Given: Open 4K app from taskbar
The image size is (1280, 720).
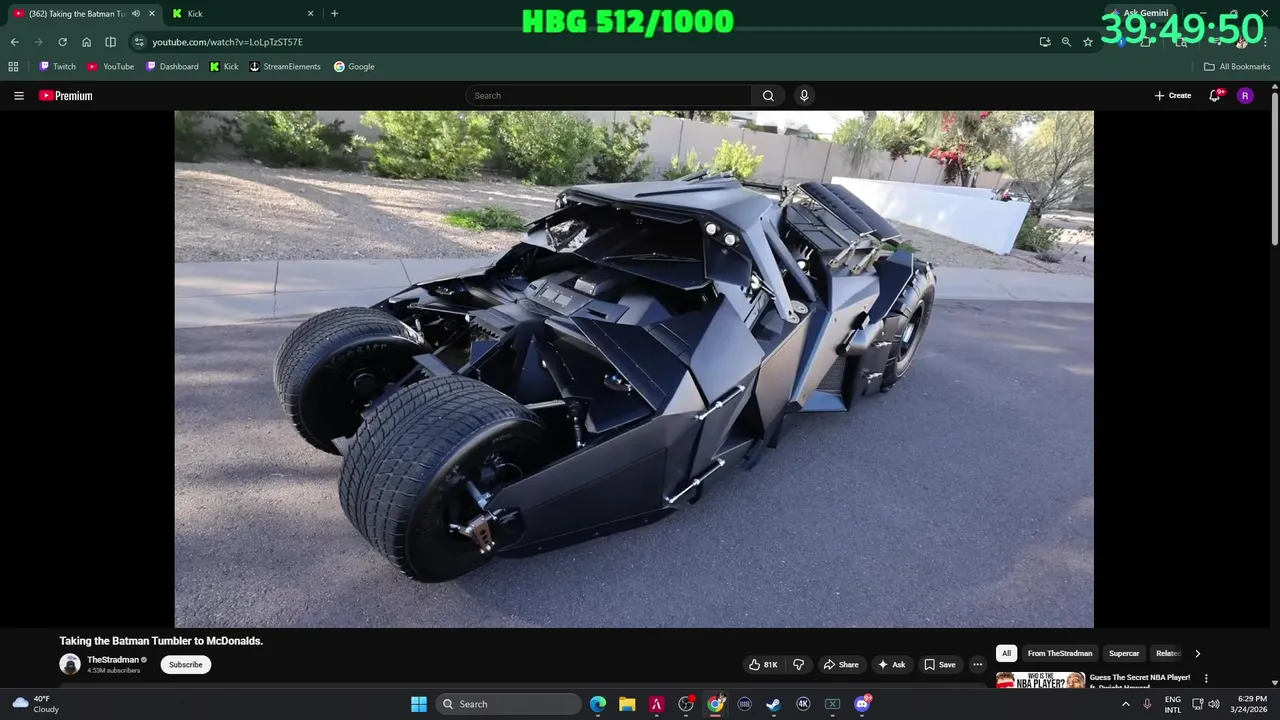Looking at the screenshot, I should (x=803, y=704).
